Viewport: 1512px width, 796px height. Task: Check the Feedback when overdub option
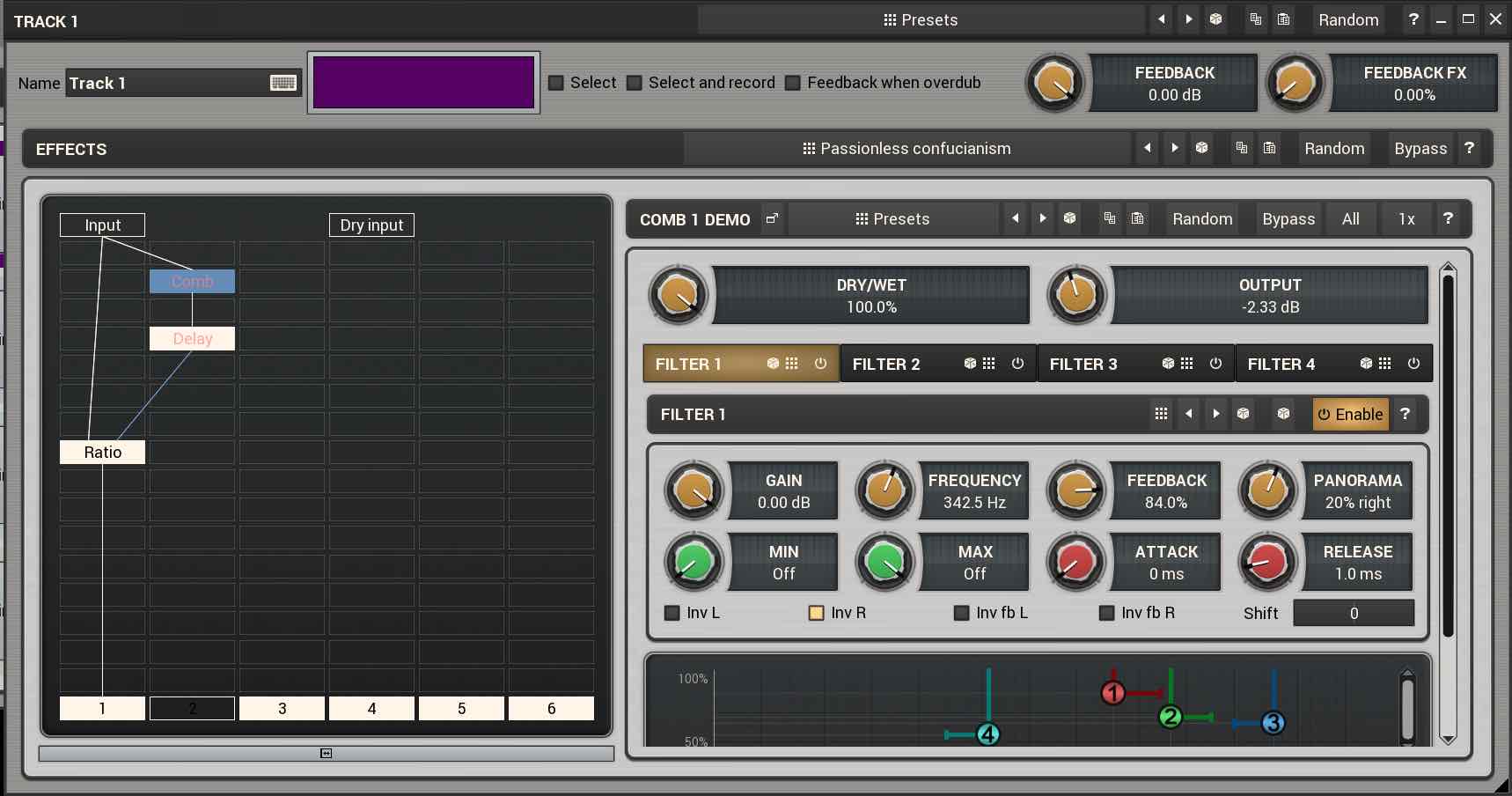[x=793, y=83]
